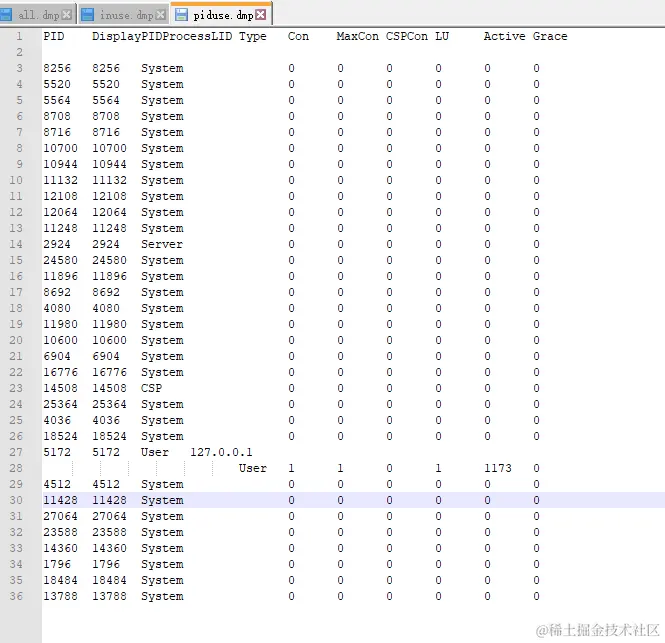Image resolution: width=665 pixels, height=643 pixels.
Task: Click line number 30 in the margin
Action: 16,500
